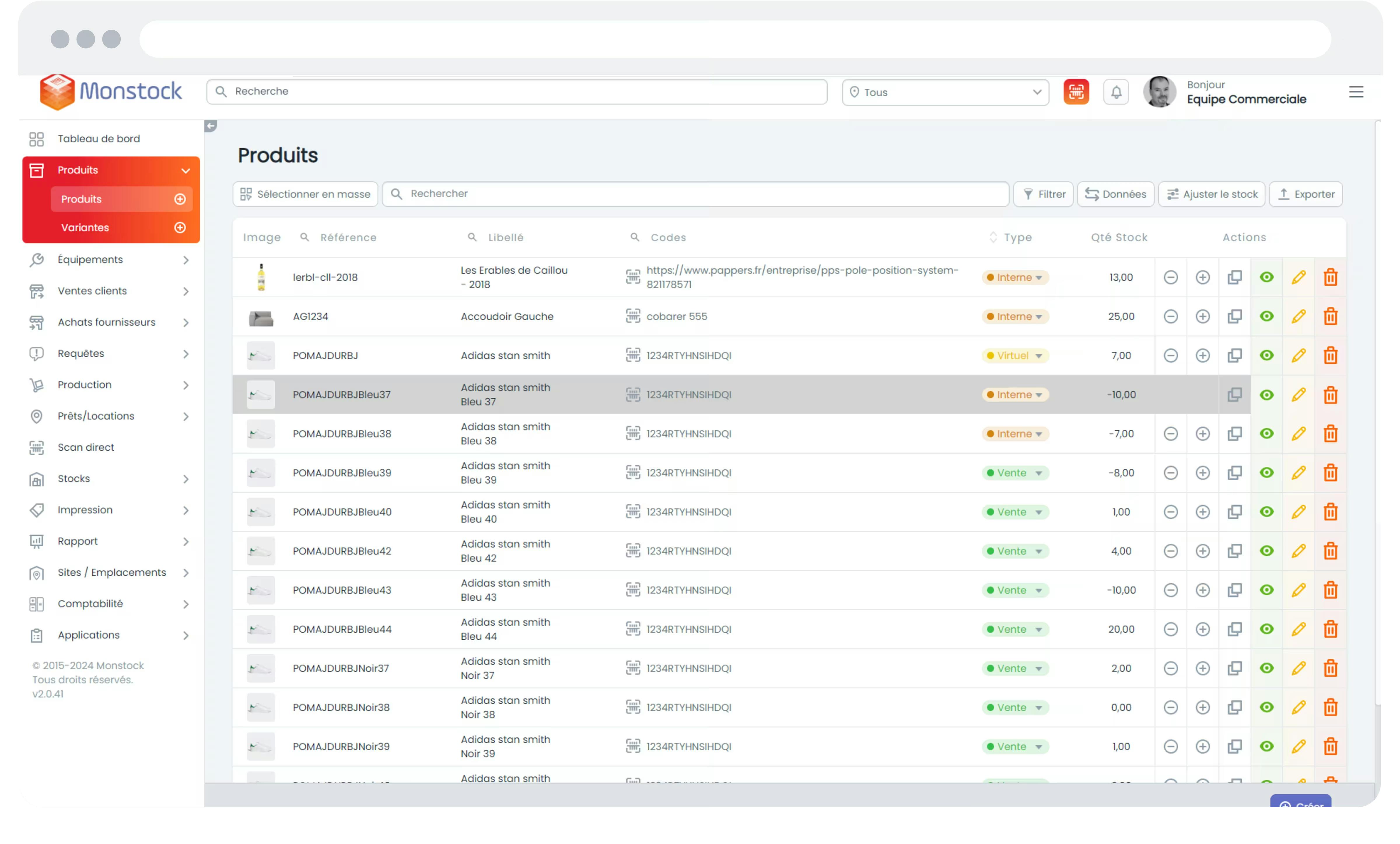Open Vente type dropdown for POMAJDURBJNoir38
Image resolution: width=1400 pixels, height=844 pixels.
1015,708
